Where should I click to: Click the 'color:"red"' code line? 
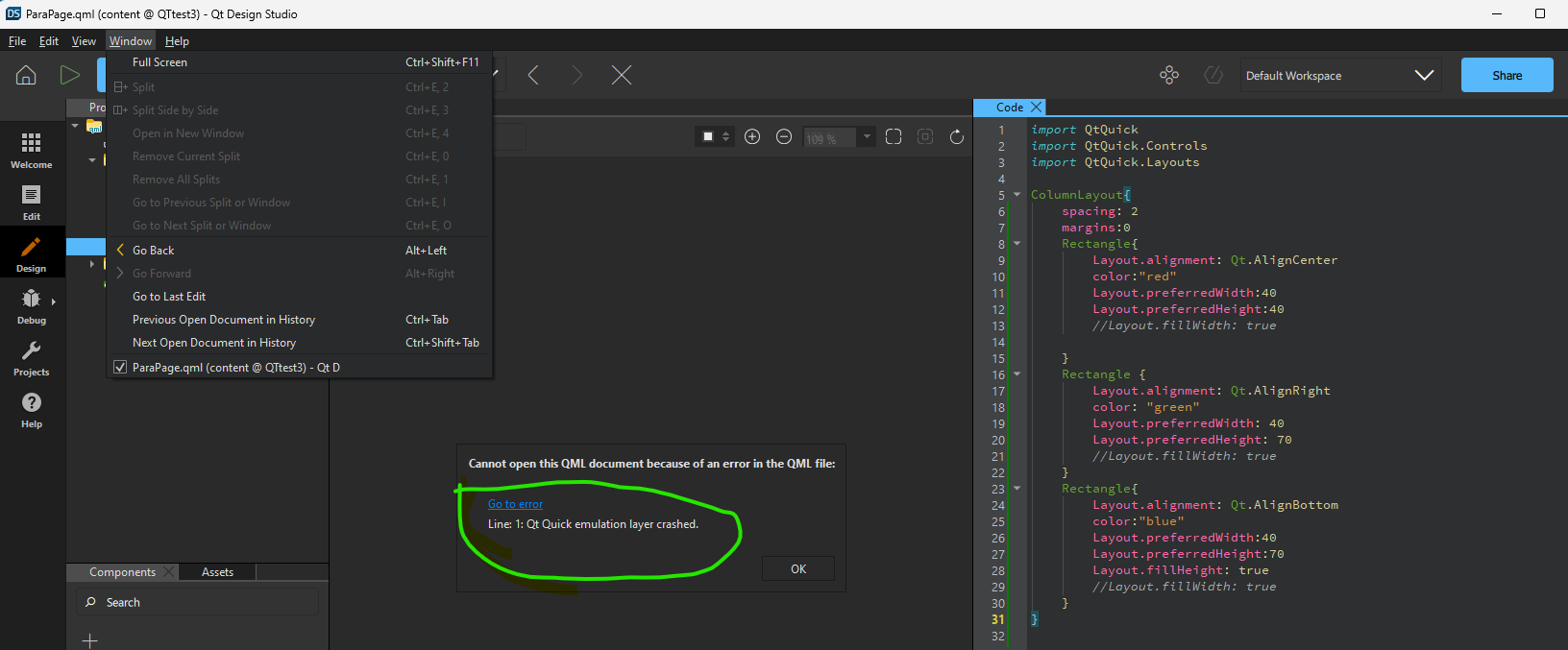(1135, 277)
